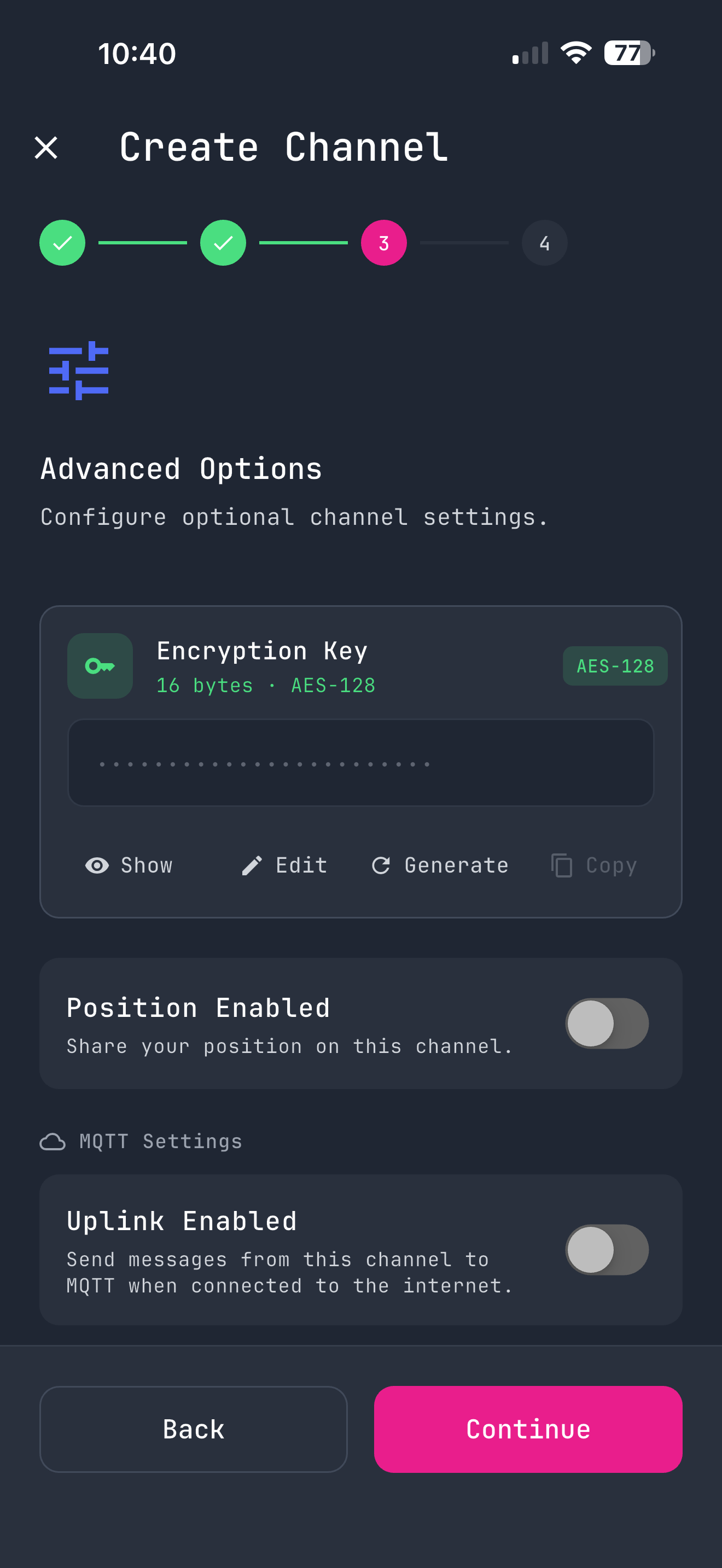Click step 3 indicator in the progress bar
This screenshot has height=1568, width=722.
(x=383, y=242)
